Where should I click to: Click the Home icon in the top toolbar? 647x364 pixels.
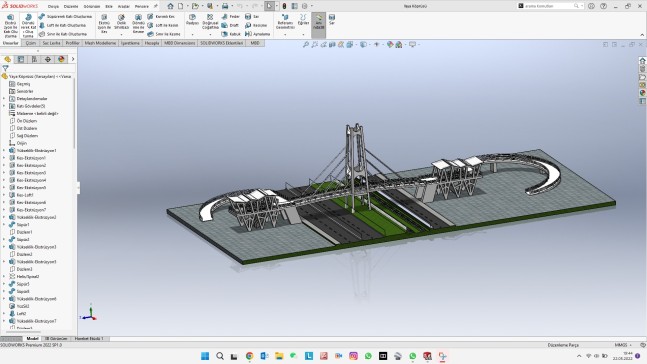pos(170,6)
